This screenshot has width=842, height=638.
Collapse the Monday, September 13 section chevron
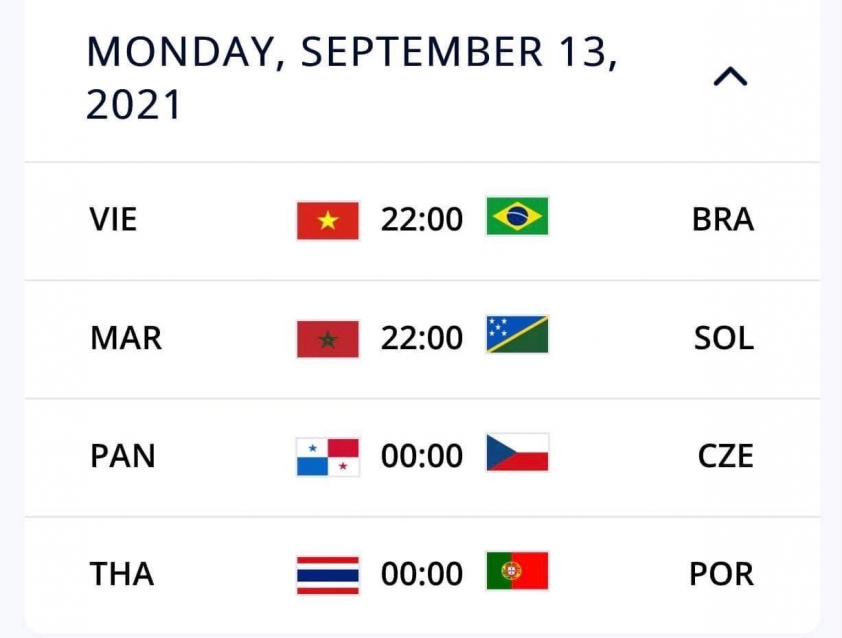730,76
